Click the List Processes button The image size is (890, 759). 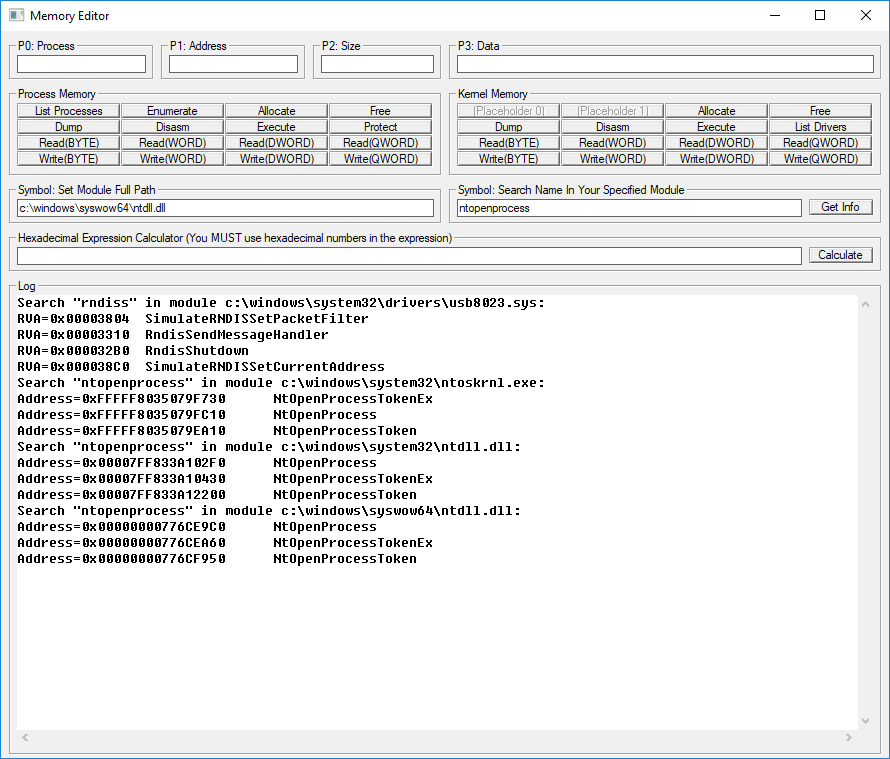click(69, 111)
